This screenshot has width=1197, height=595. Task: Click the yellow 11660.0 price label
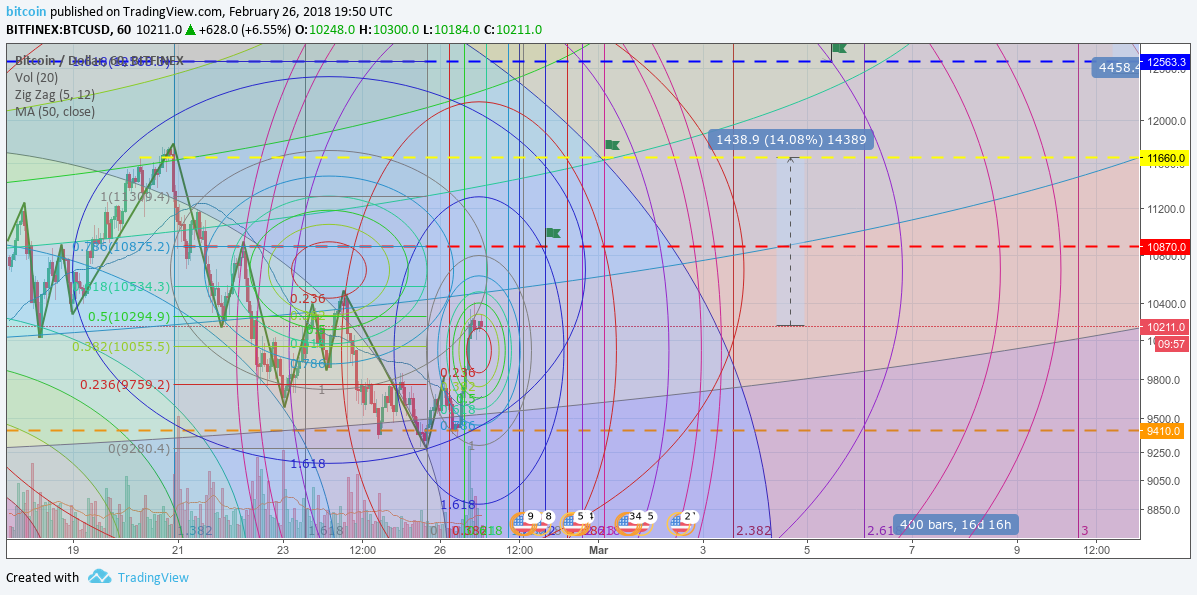(x=1163, y=158)
